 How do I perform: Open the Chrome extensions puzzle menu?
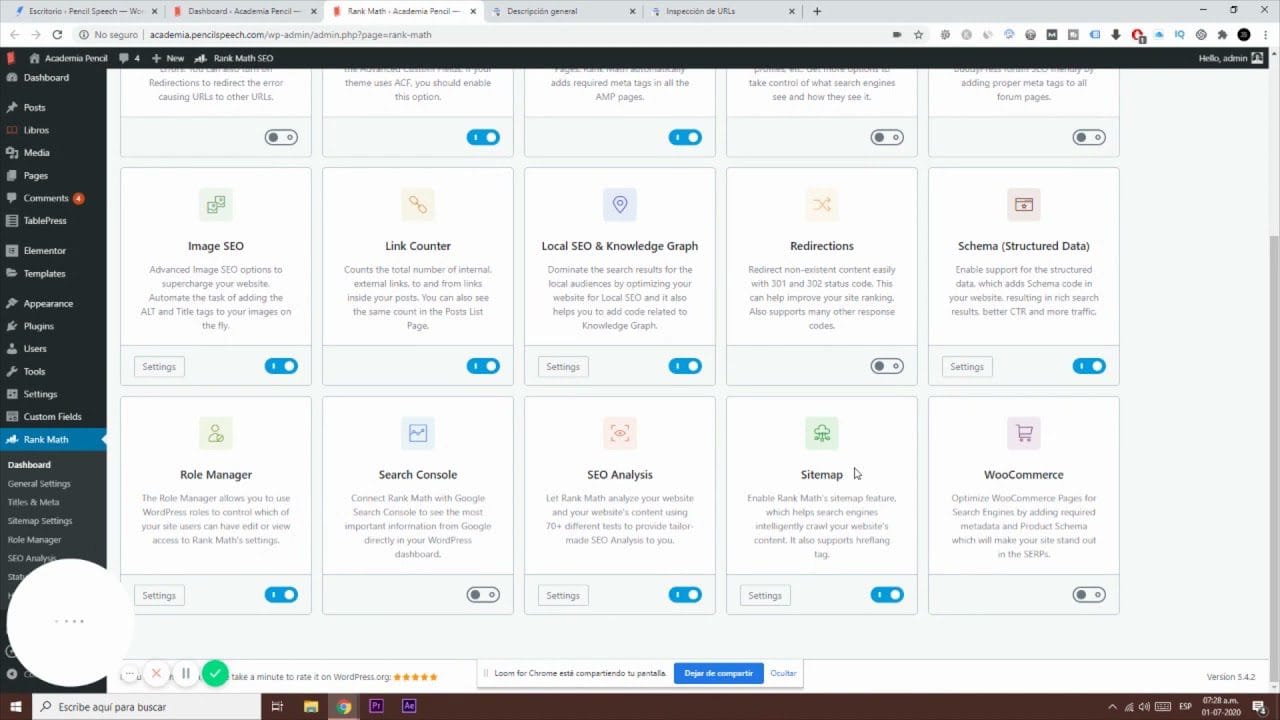click(x=1222, y=34)
